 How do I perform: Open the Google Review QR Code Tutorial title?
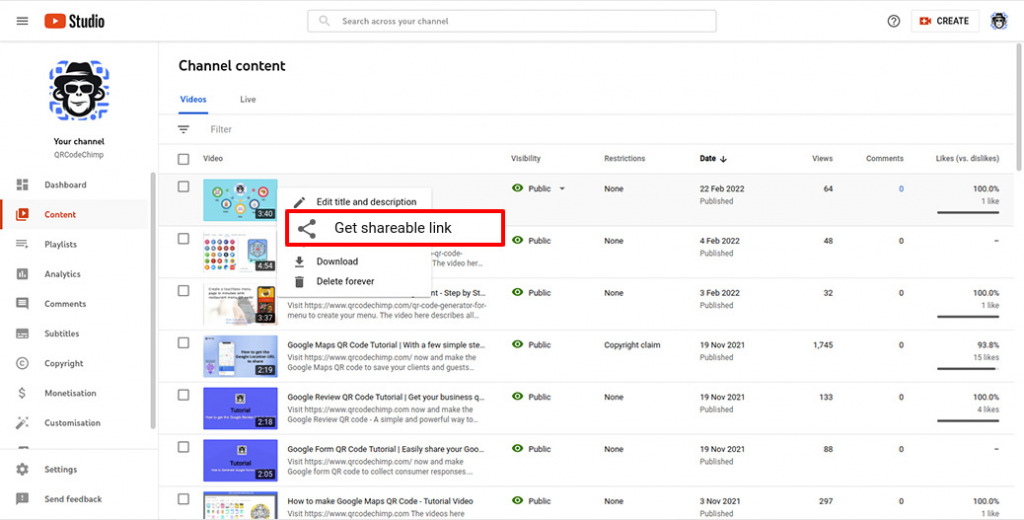[386, 397]
